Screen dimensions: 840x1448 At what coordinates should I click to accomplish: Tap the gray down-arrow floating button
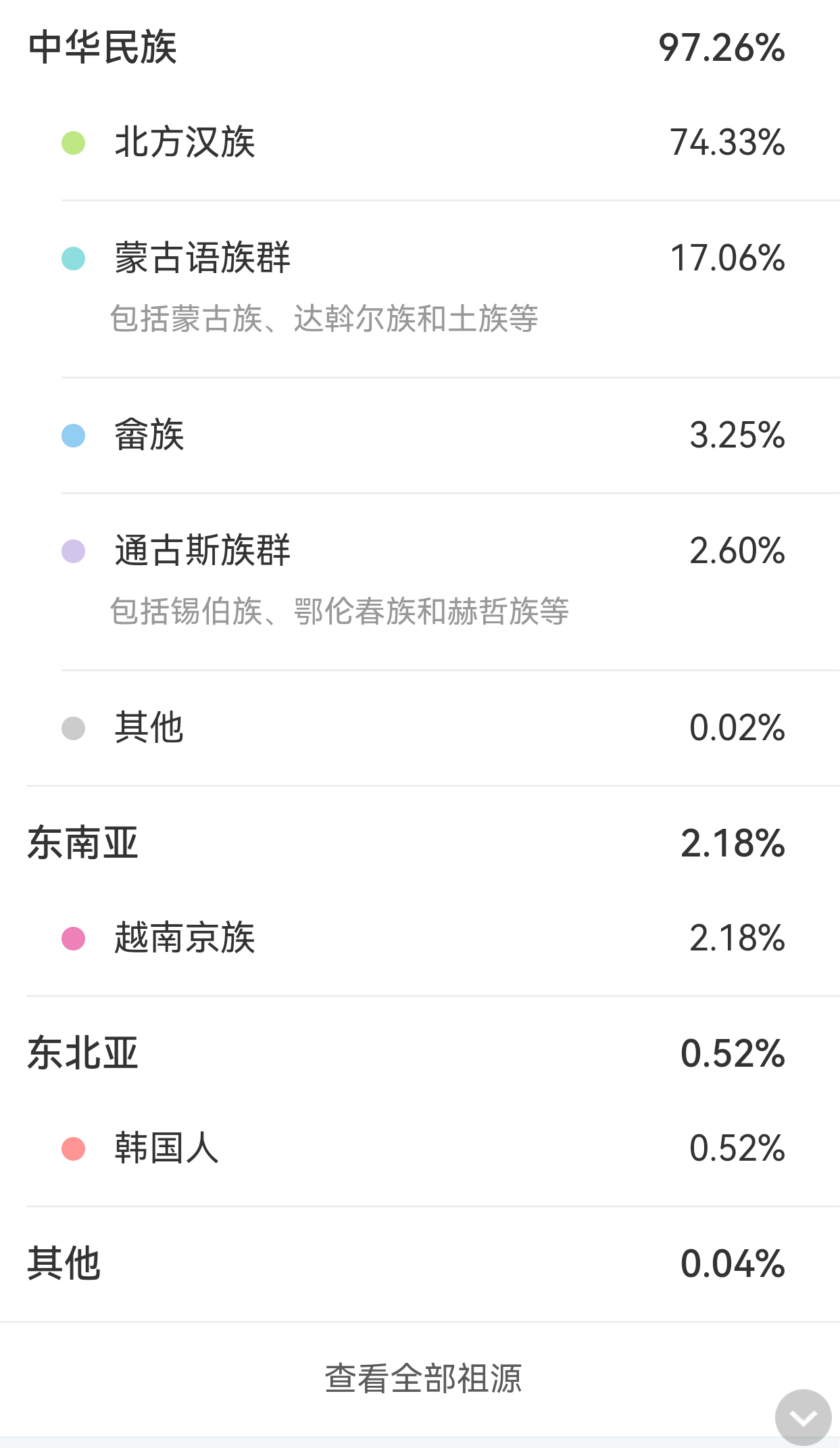click(803, 1417)
